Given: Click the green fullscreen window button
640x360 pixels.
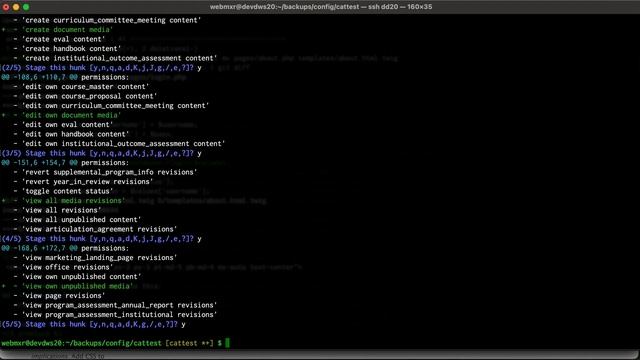Looking at the screenshot, I should (26, 7).
